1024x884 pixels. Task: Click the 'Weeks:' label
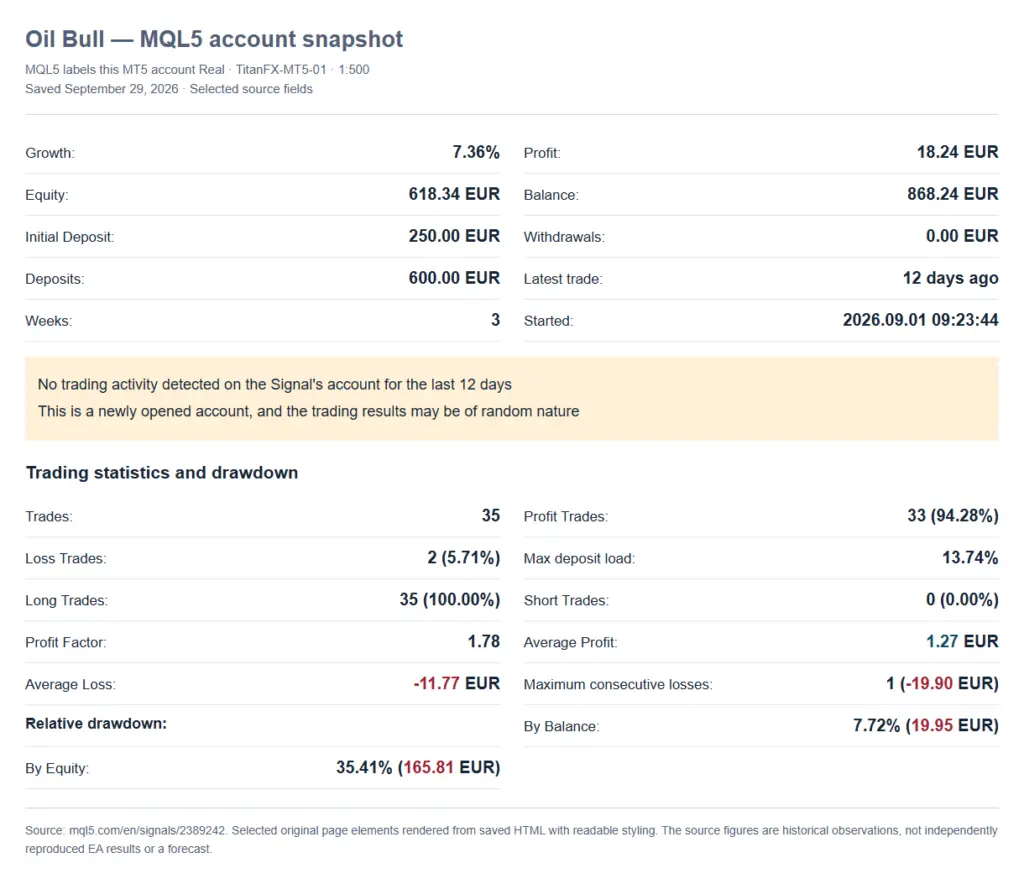49,321
